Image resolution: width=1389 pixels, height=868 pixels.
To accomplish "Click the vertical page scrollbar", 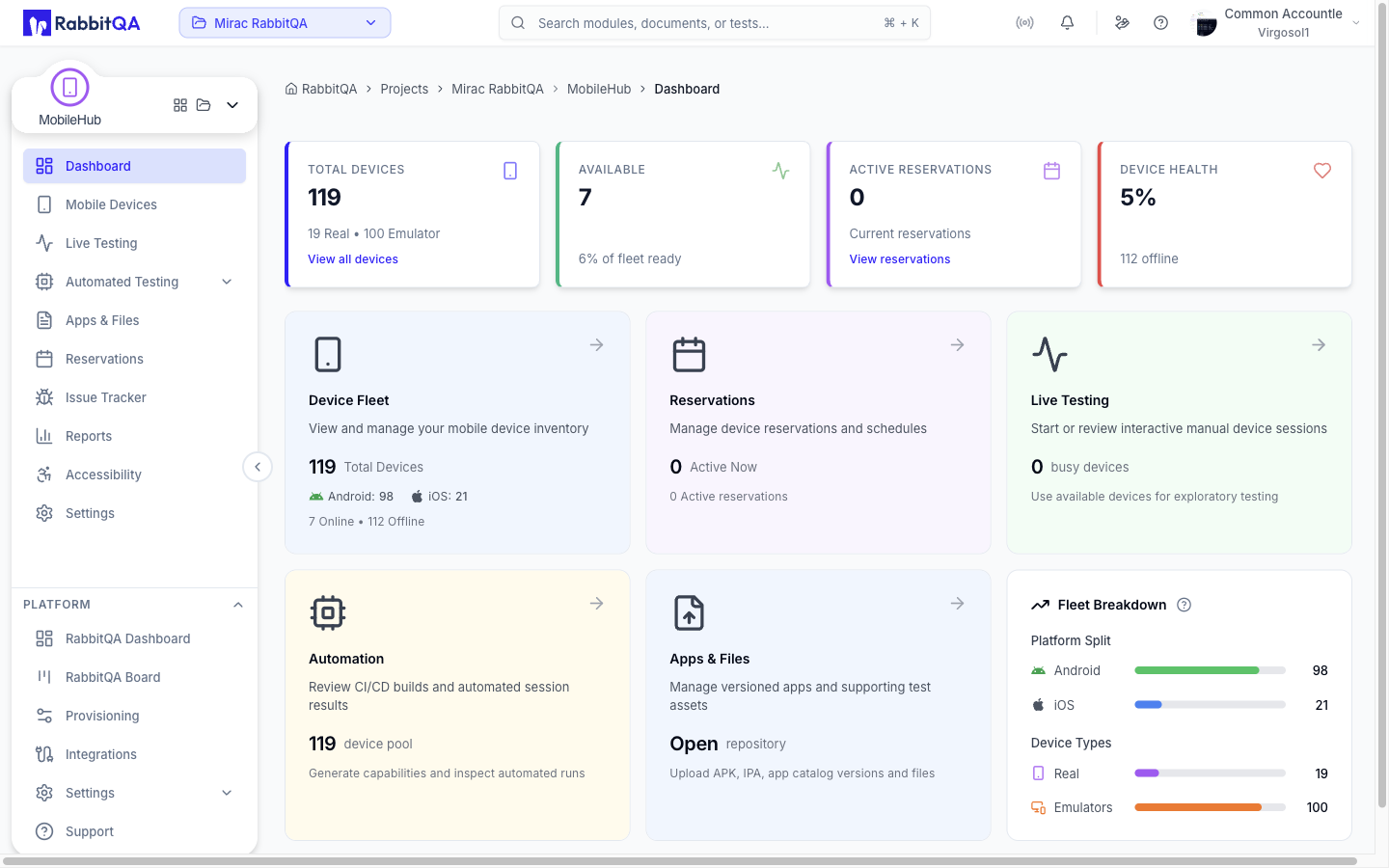I will pos(1382,405).
